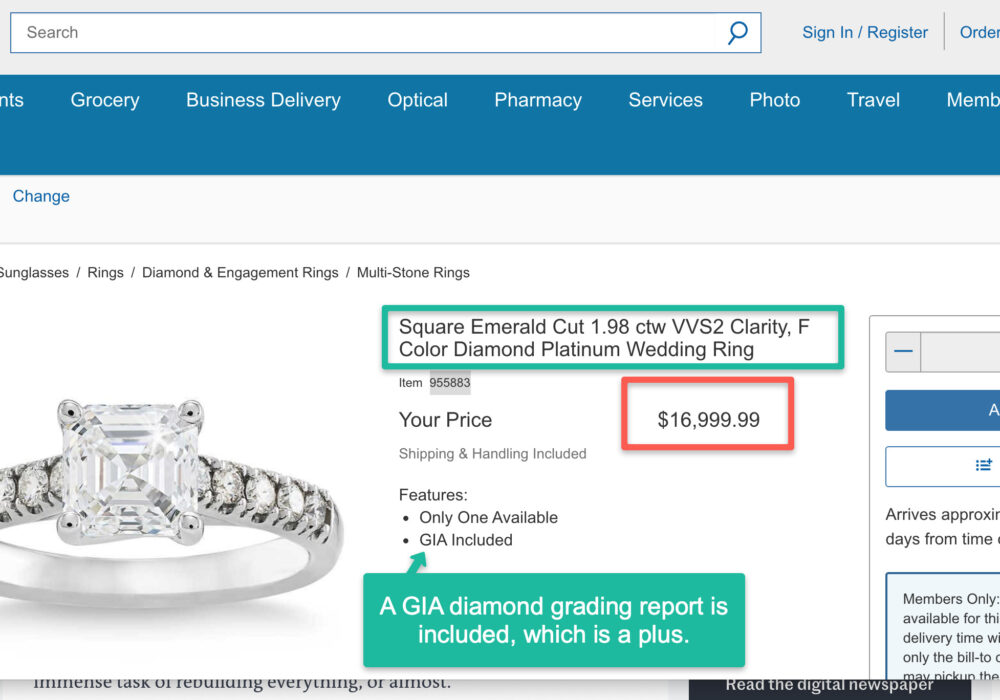The width and height of the screenshot is (1000, 700).
Task: Click the Change location link
Action: pos(41,196)
